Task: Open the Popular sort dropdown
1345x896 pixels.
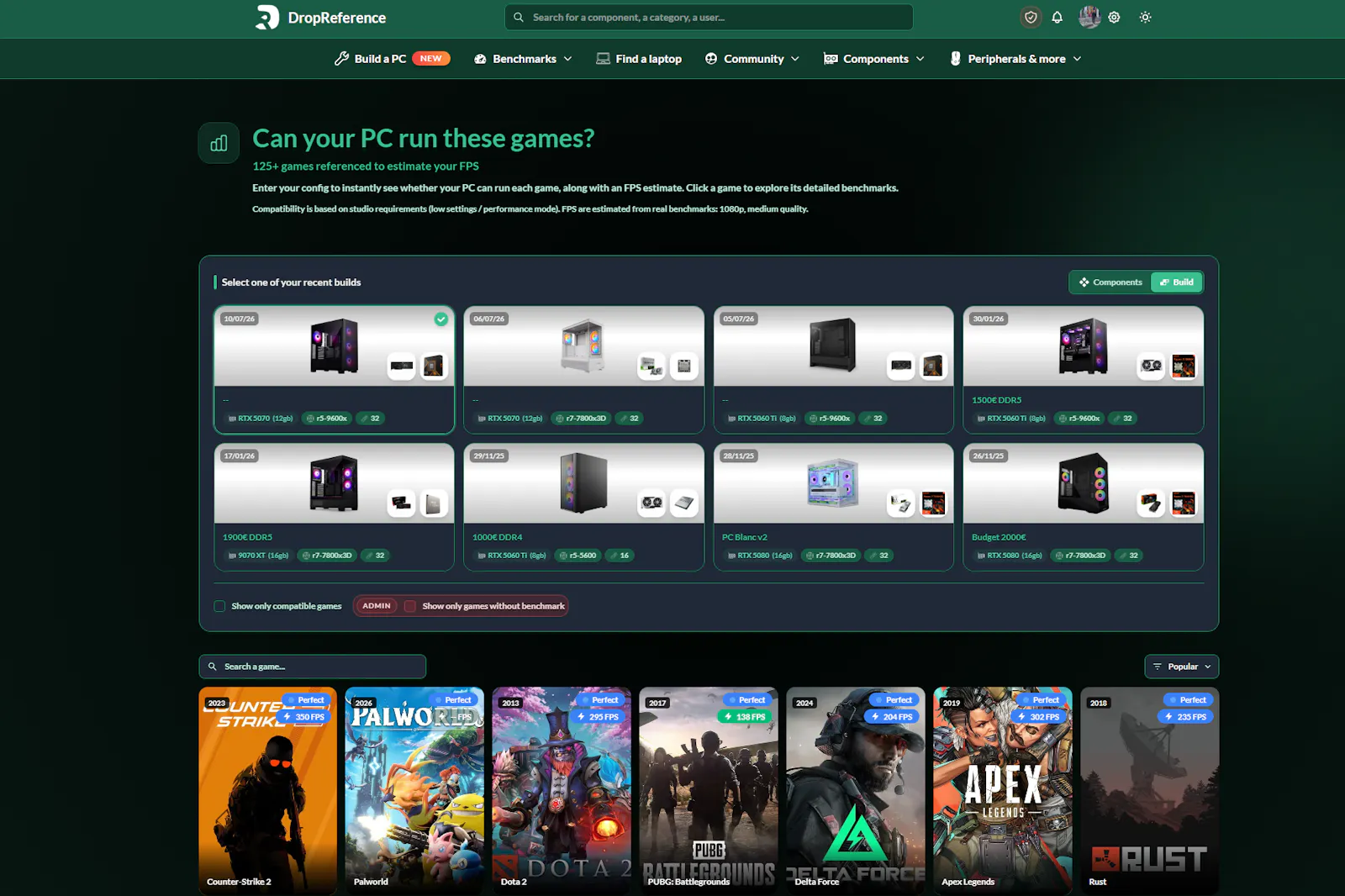Action: pyautogui.click(x=1182, y=667)
